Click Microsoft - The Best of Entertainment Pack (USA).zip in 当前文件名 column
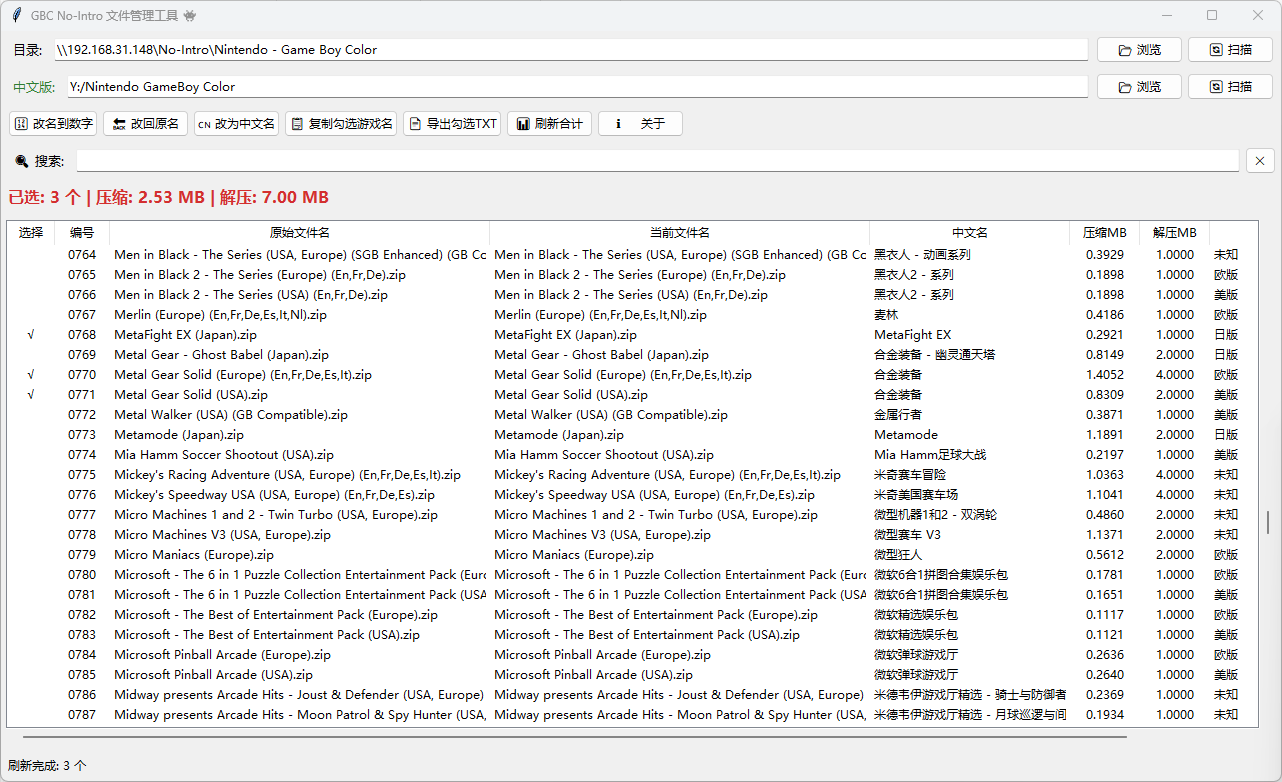The width and height of the screenshot is (1282, 782). (647, 635)
